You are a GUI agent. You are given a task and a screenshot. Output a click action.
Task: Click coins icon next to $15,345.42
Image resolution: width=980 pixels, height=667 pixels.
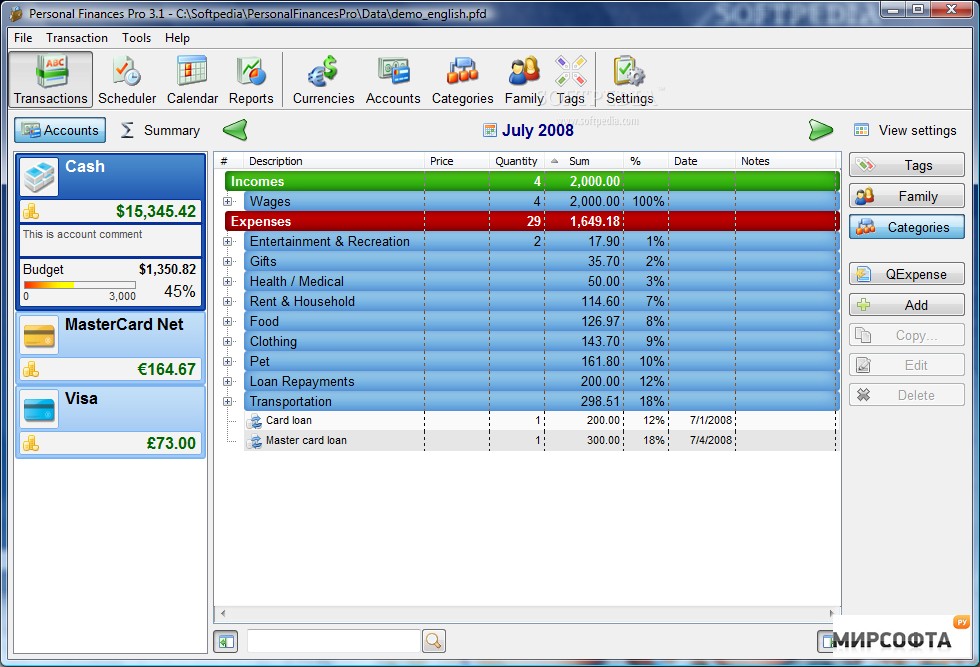[31, 211]
